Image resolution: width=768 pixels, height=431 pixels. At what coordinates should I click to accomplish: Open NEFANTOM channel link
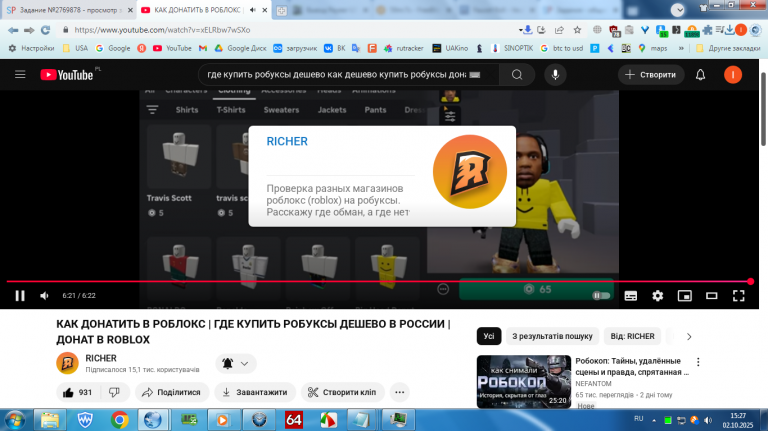click(x=593, y=383)
